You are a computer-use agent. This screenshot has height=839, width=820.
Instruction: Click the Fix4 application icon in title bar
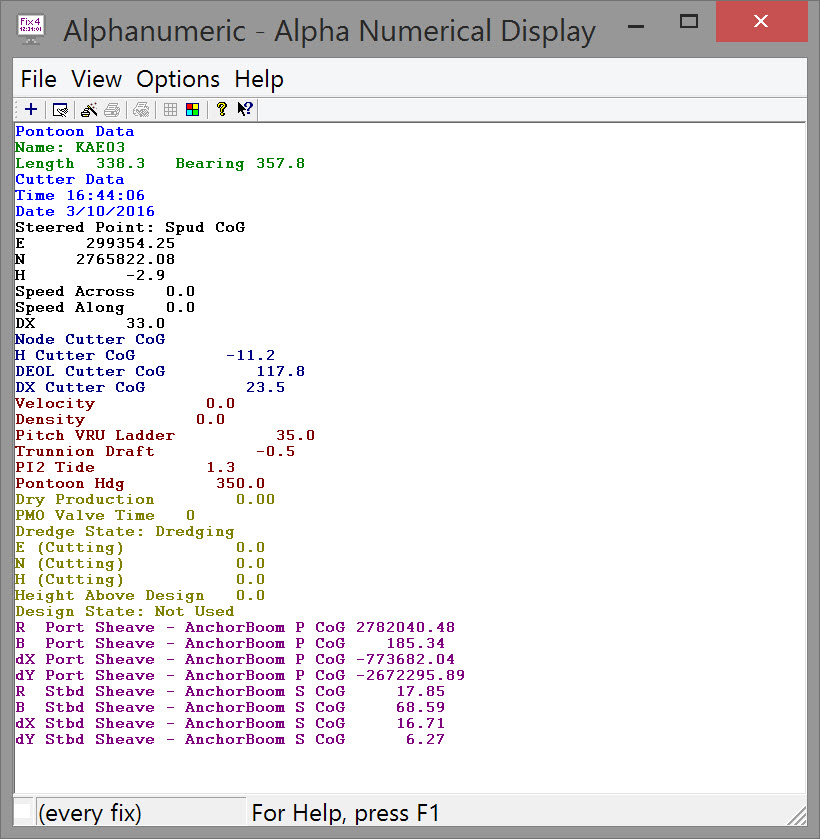coord(31,27)
